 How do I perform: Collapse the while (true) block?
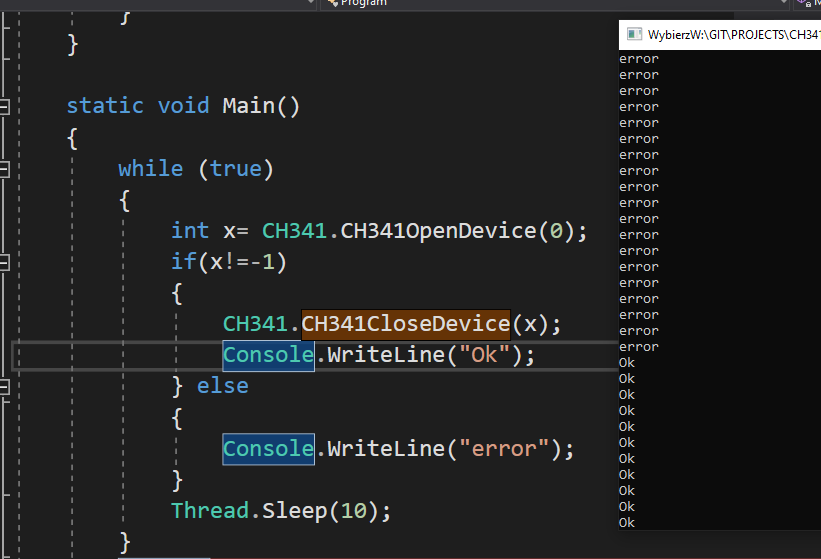click(x=4, y=170)
